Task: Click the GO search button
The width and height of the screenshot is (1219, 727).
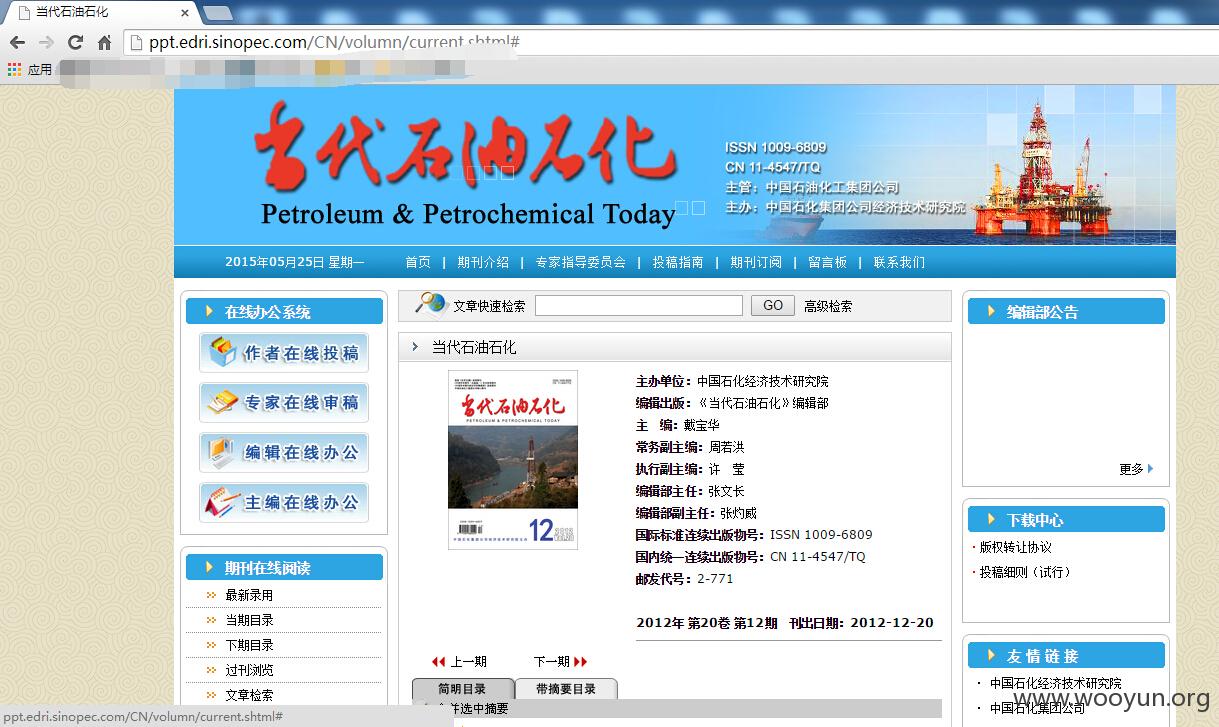Action: pos(773,306)
